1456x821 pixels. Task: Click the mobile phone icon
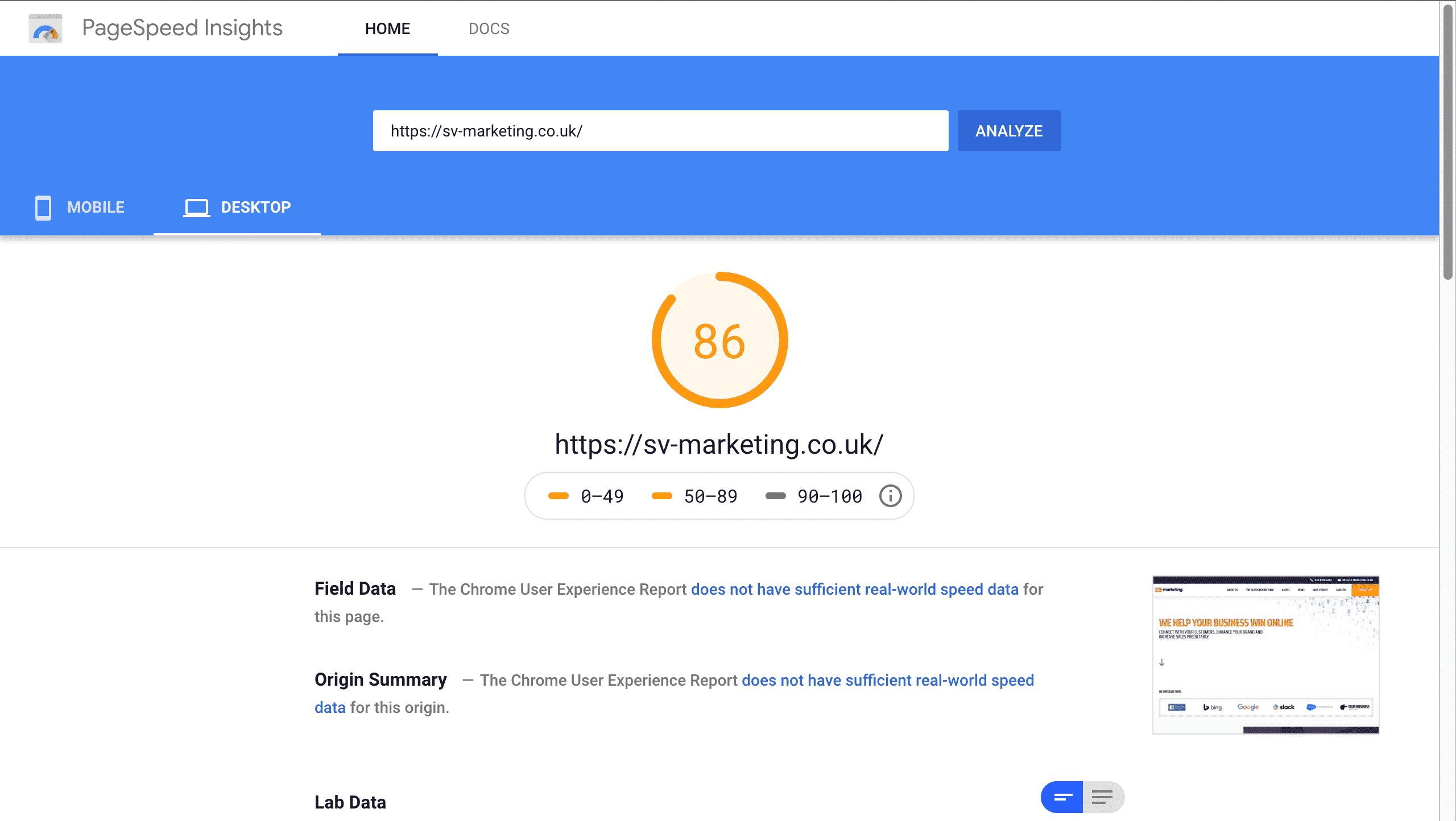coord(43,208)
